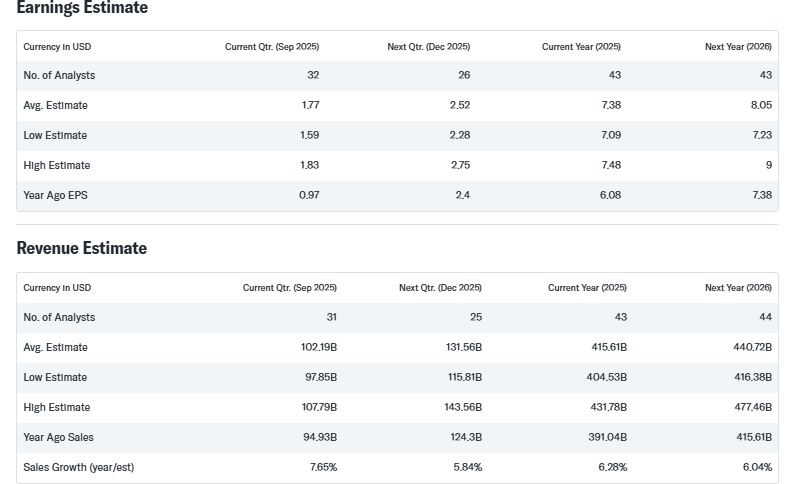This screenshot has height=484, width=793.
Task: Click the 7.65% sales growth value
Action: (x=323, y=467)
